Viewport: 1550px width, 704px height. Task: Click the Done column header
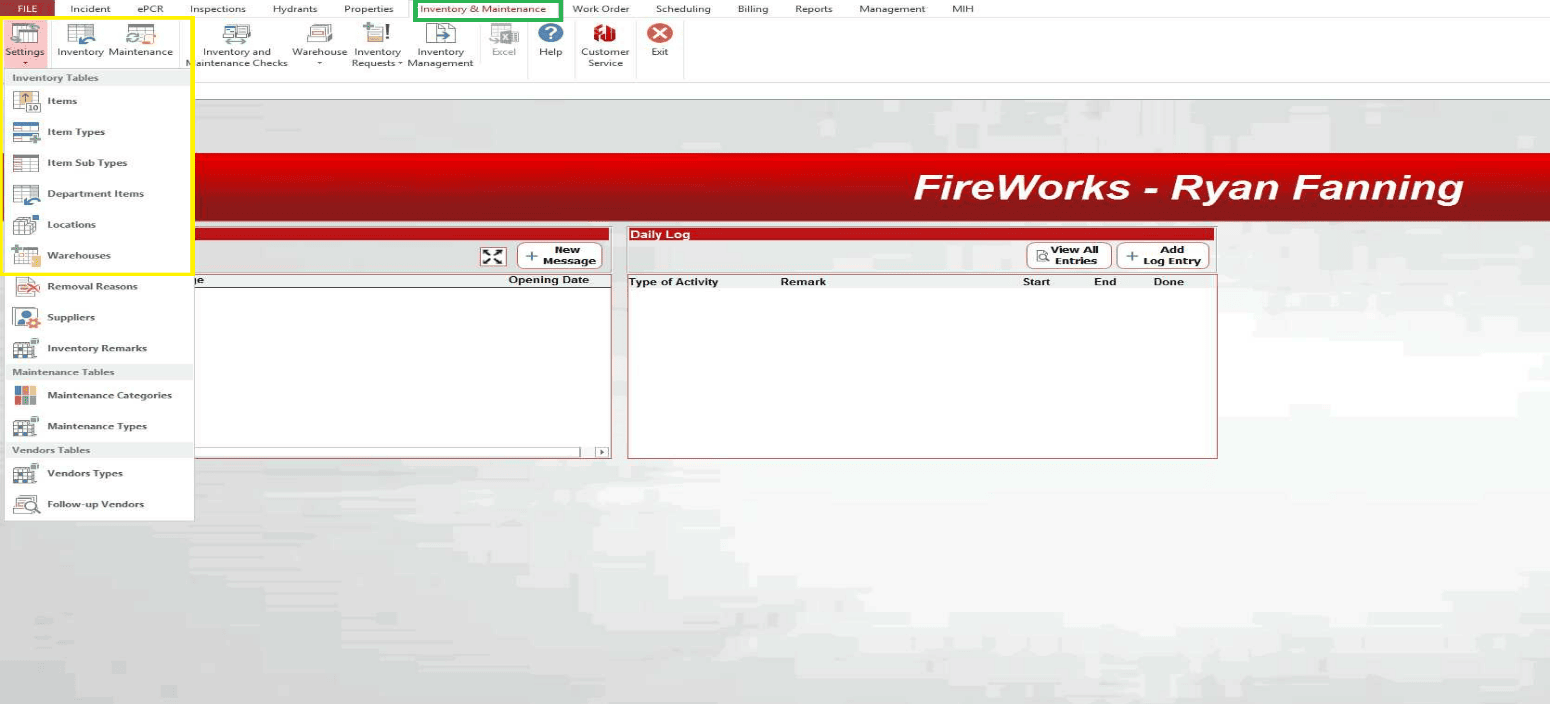click(1169, 282)
